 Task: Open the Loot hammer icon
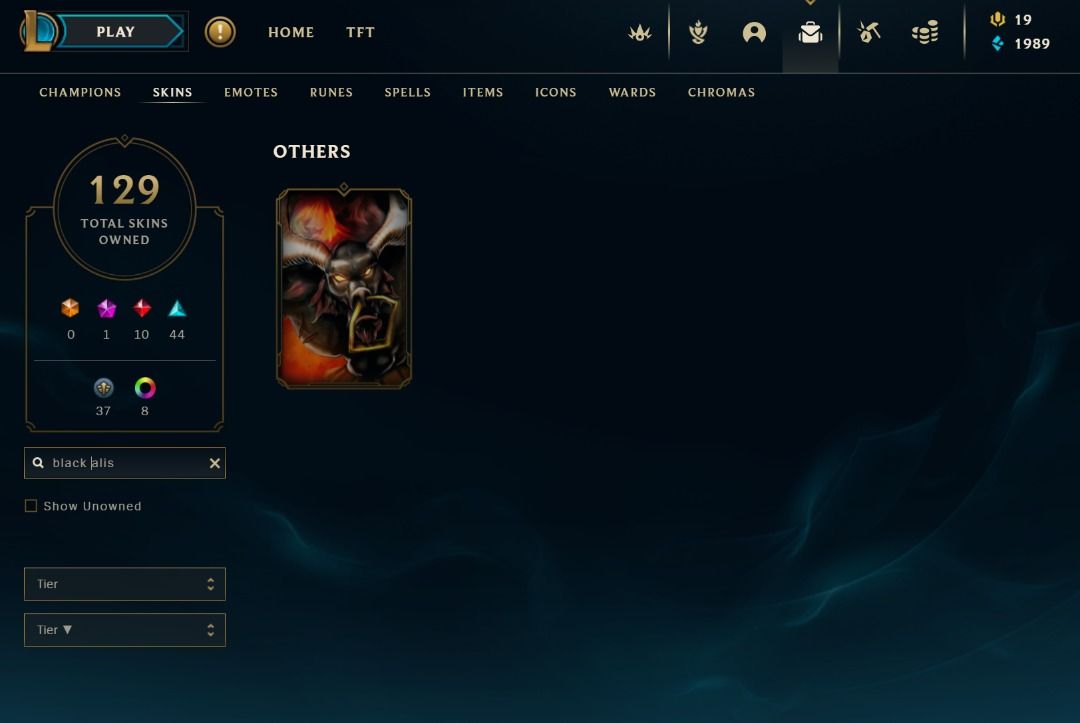(869, 32)
